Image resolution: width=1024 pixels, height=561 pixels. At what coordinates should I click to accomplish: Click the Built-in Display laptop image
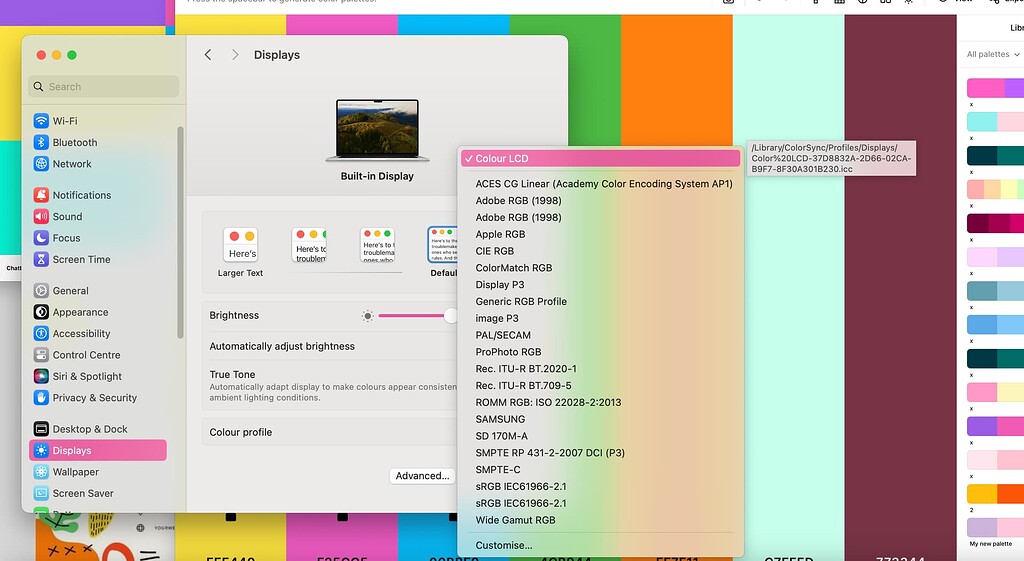pos(377,130)
